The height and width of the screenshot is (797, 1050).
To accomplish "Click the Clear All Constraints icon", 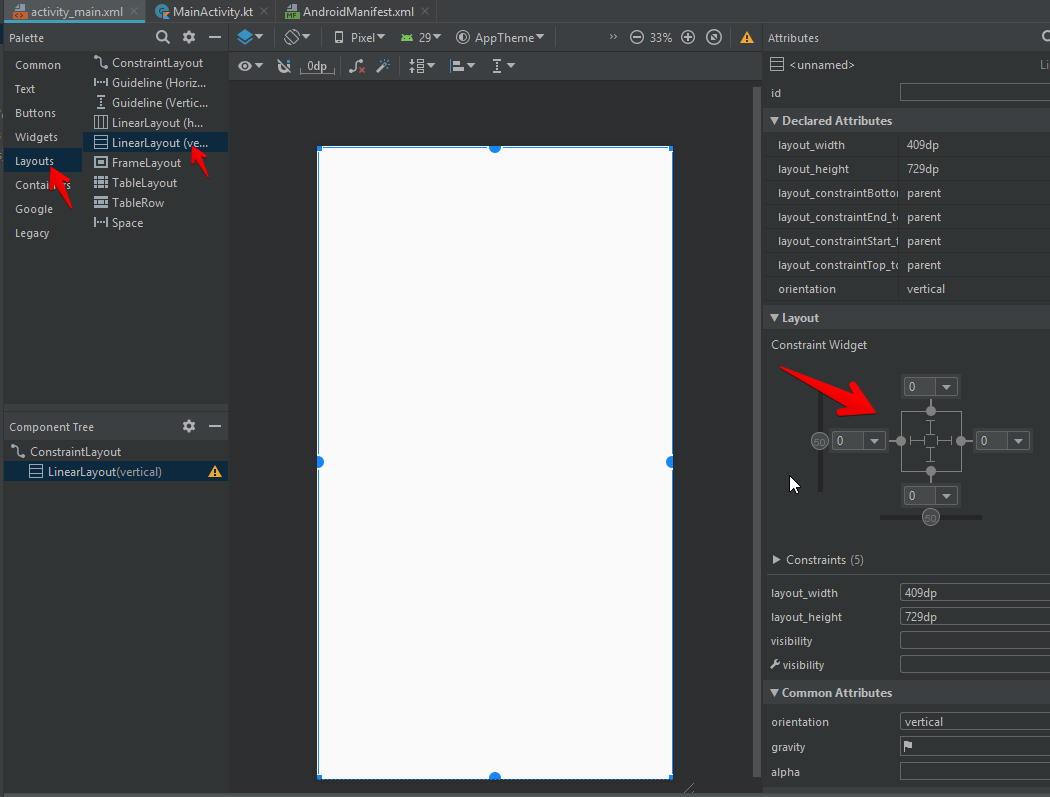I will 357,66.
